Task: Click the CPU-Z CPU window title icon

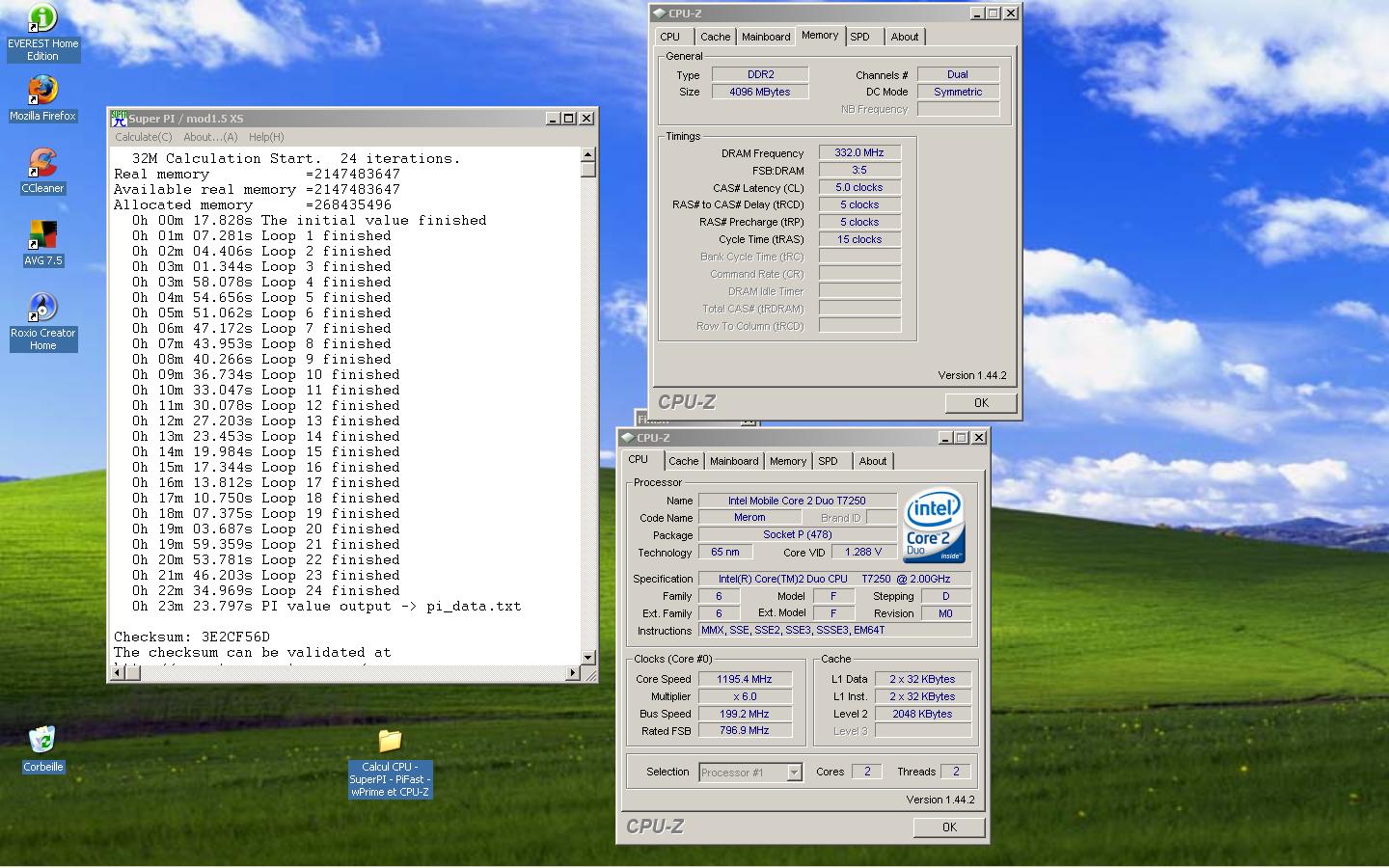Action: click(627, 438)
